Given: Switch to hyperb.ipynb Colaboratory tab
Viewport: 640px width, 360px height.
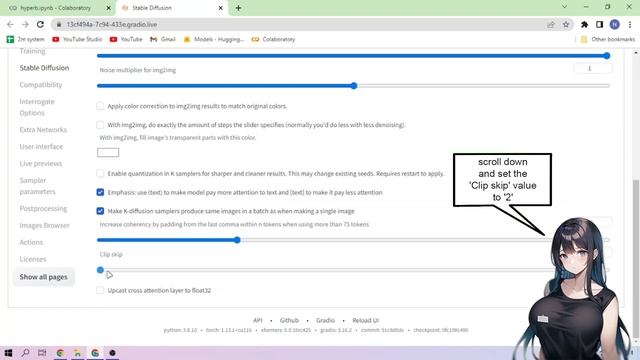Looking at the screenshot, I should point(55,8).
